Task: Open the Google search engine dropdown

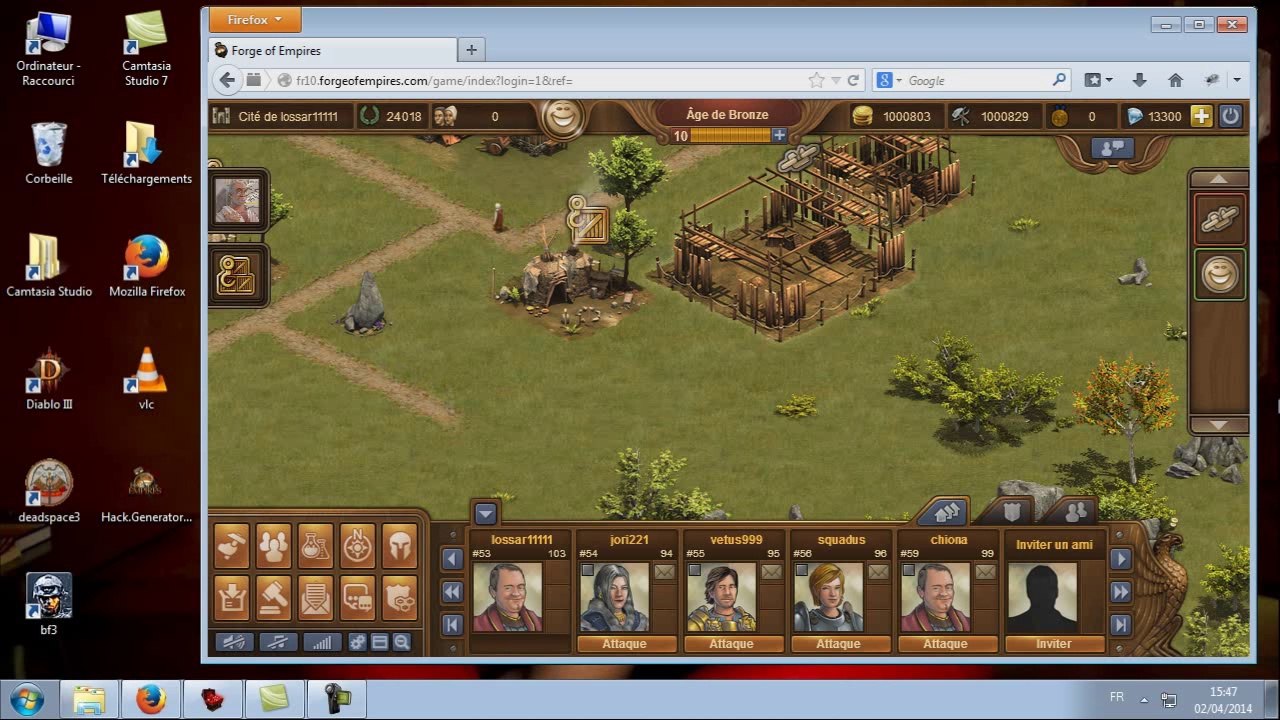Action: tap(889, 80)
